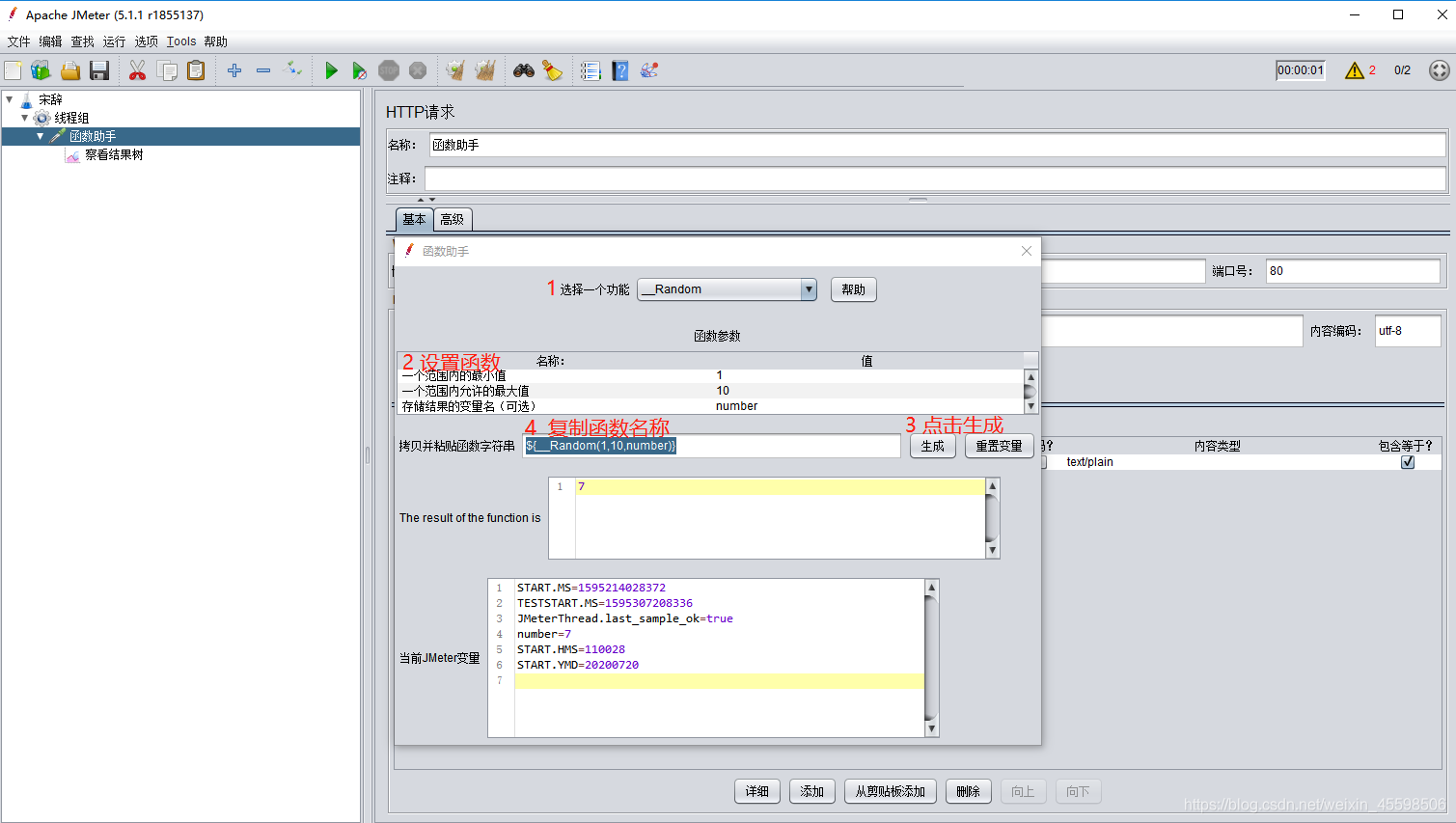1456x823 pixels.
Task: Click the New test plan icon
Action: point(13,70)
